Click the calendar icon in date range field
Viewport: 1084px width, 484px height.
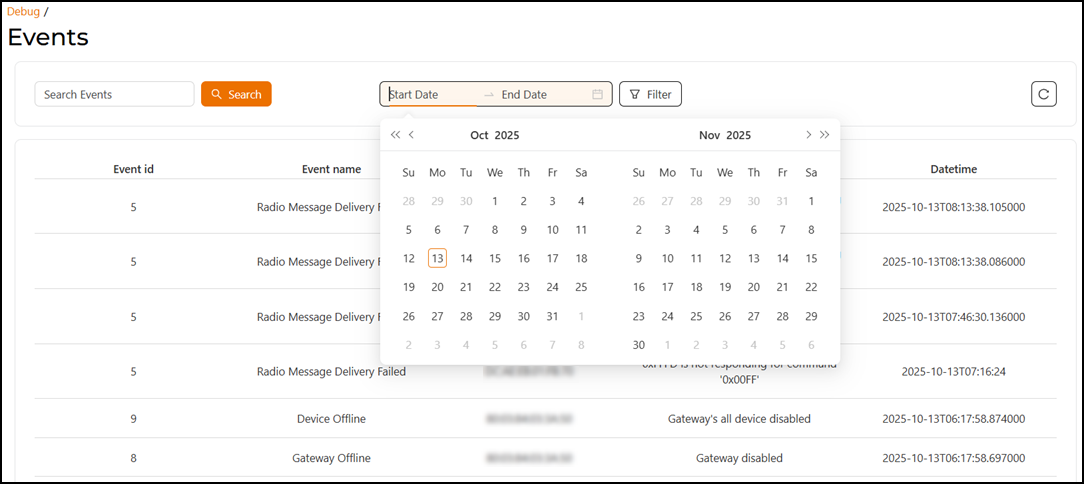tap(598, 94)
